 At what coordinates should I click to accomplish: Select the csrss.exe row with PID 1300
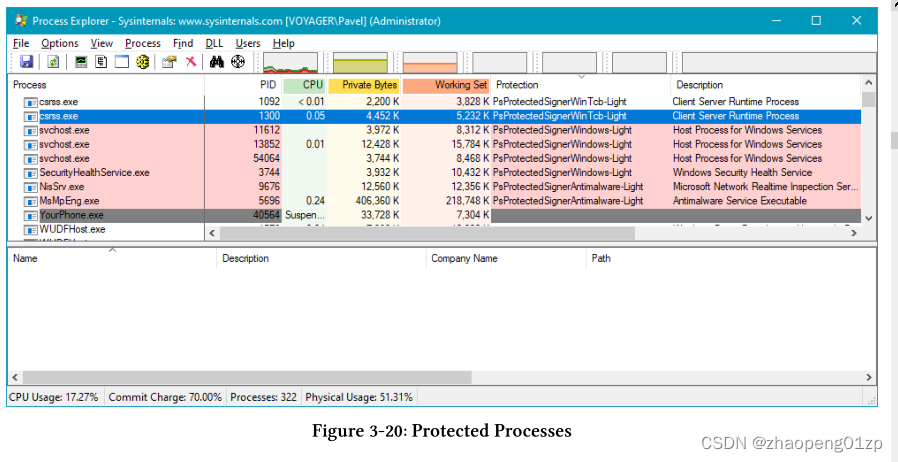tap(434, 116)
